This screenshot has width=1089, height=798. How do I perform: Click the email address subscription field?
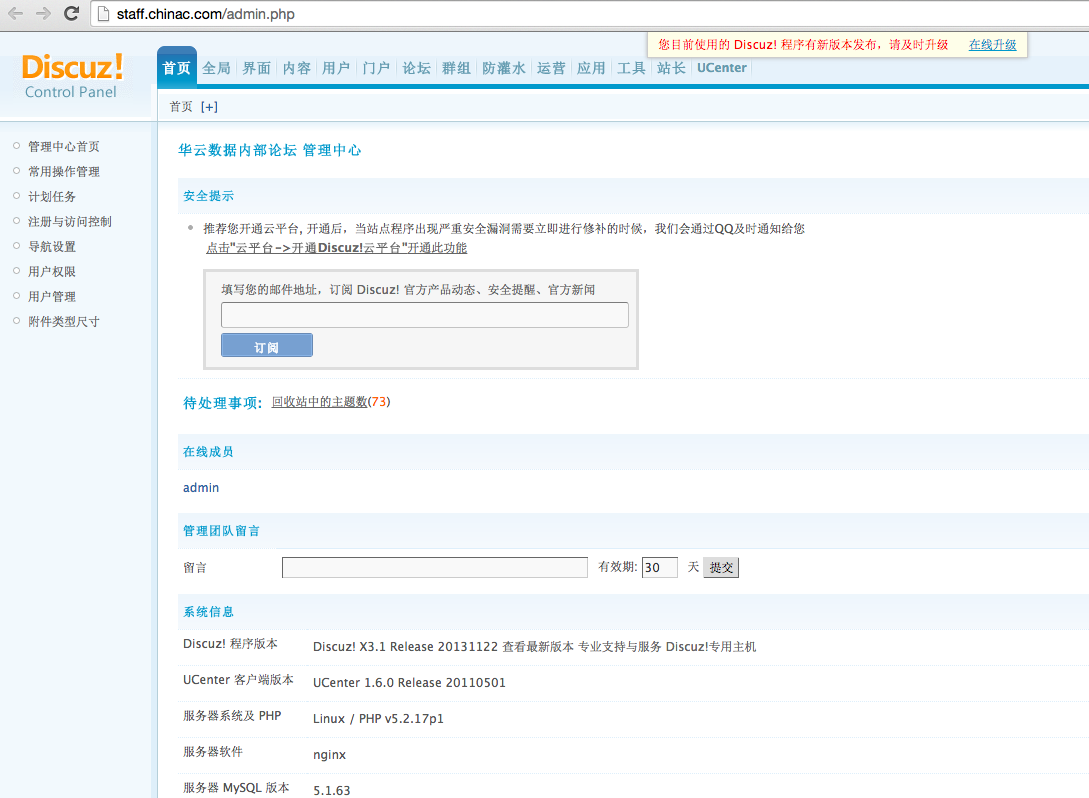425,315
